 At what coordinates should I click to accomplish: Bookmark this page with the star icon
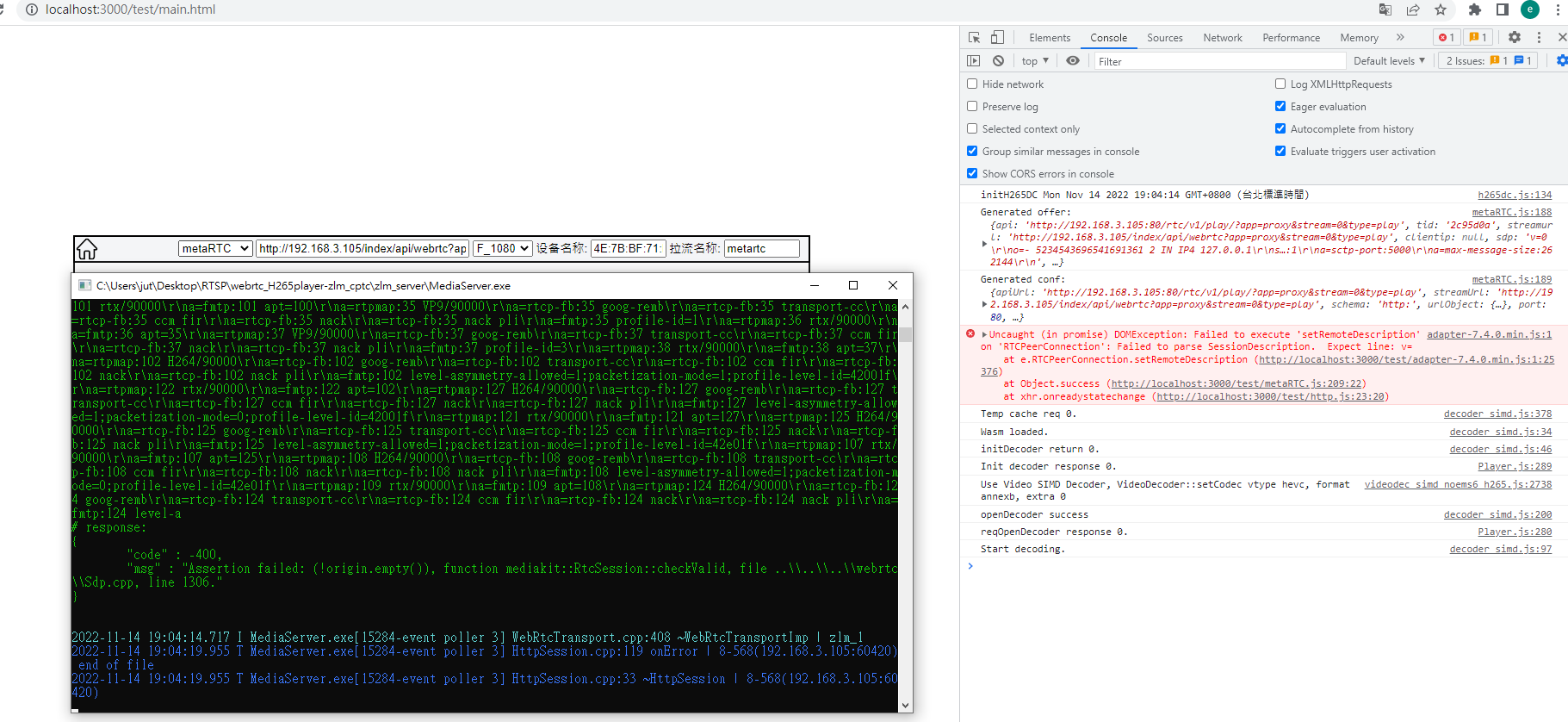click(x=1441, y=9)
